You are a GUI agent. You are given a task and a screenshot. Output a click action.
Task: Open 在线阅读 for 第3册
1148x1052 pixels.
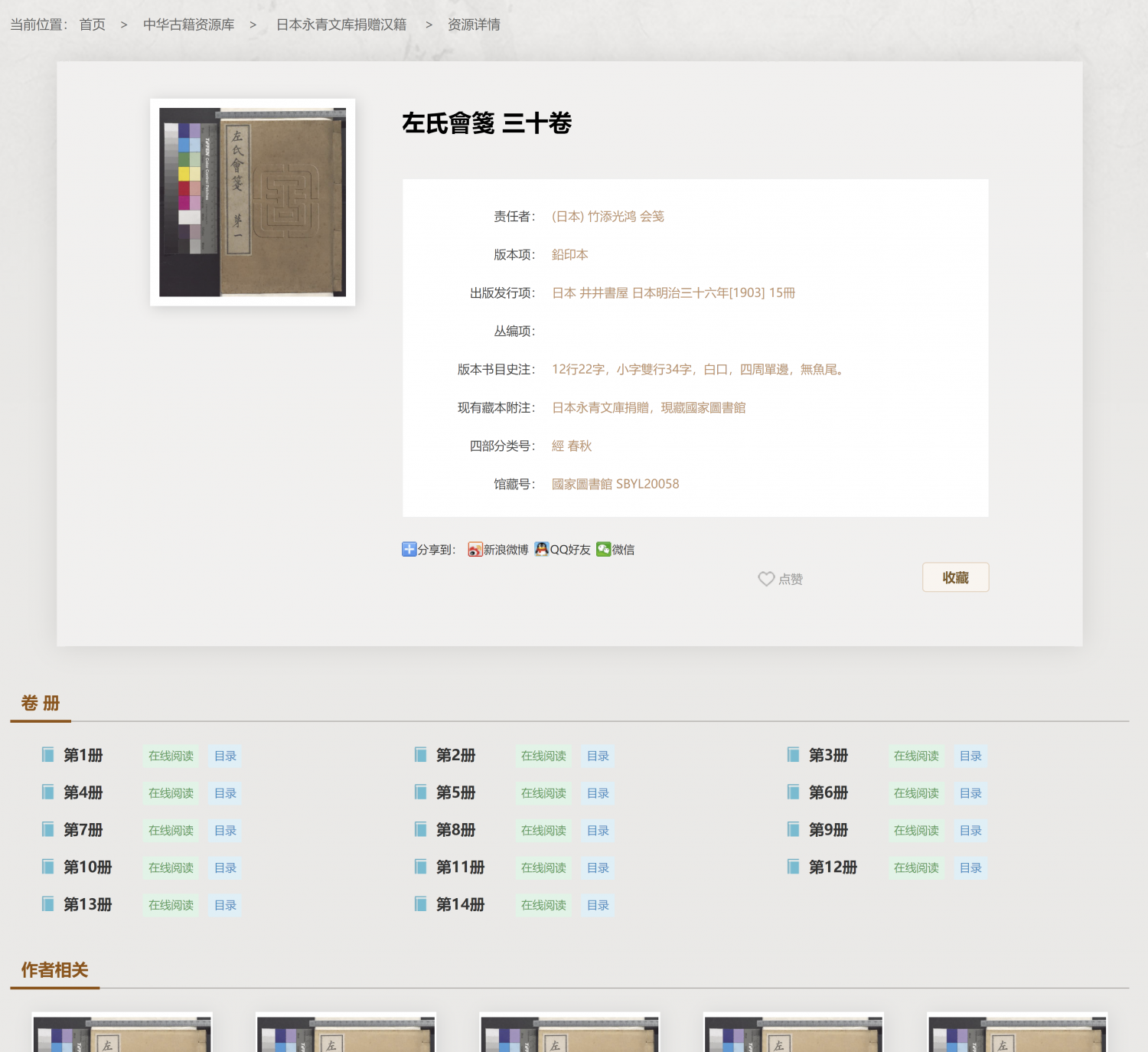(x=916, y=756)
